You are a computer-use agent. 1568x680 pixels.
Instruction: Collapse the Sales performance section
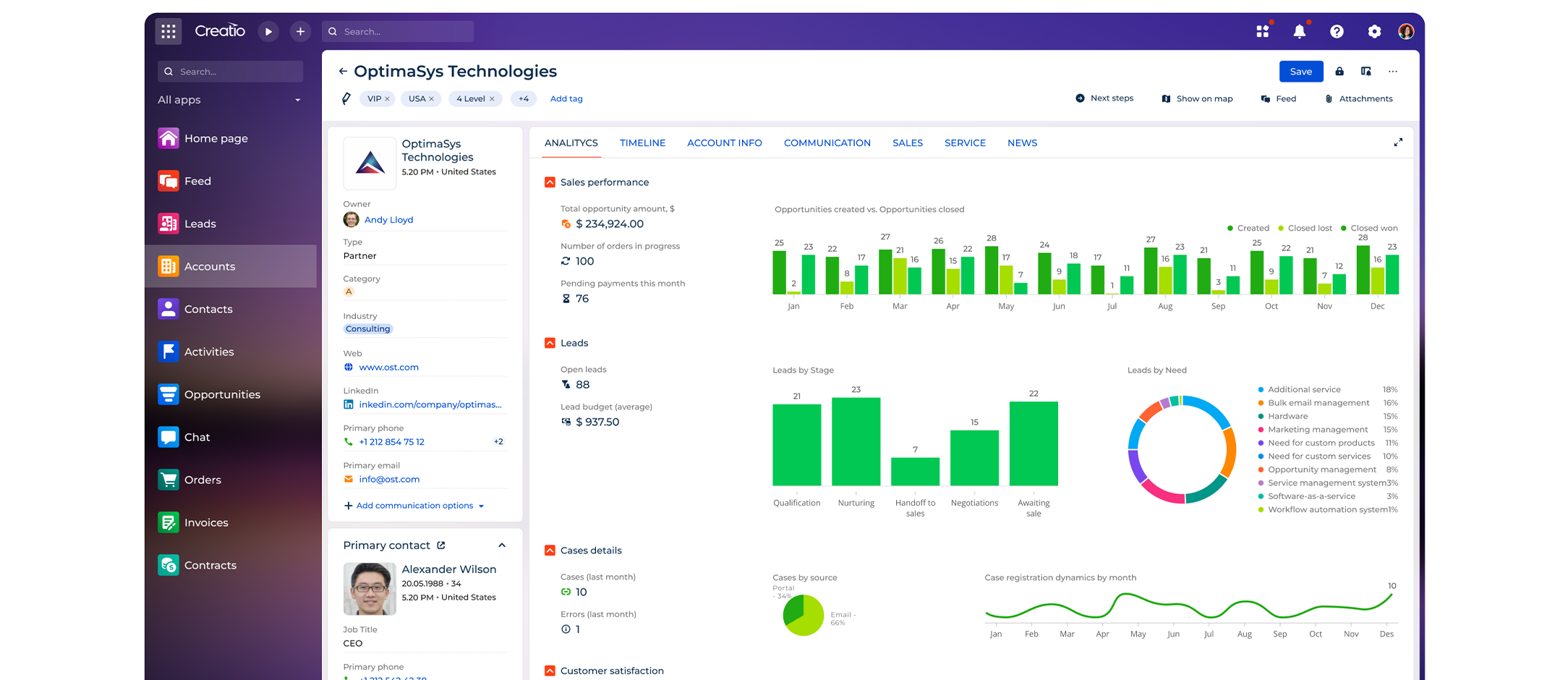(x=549, y=182)
